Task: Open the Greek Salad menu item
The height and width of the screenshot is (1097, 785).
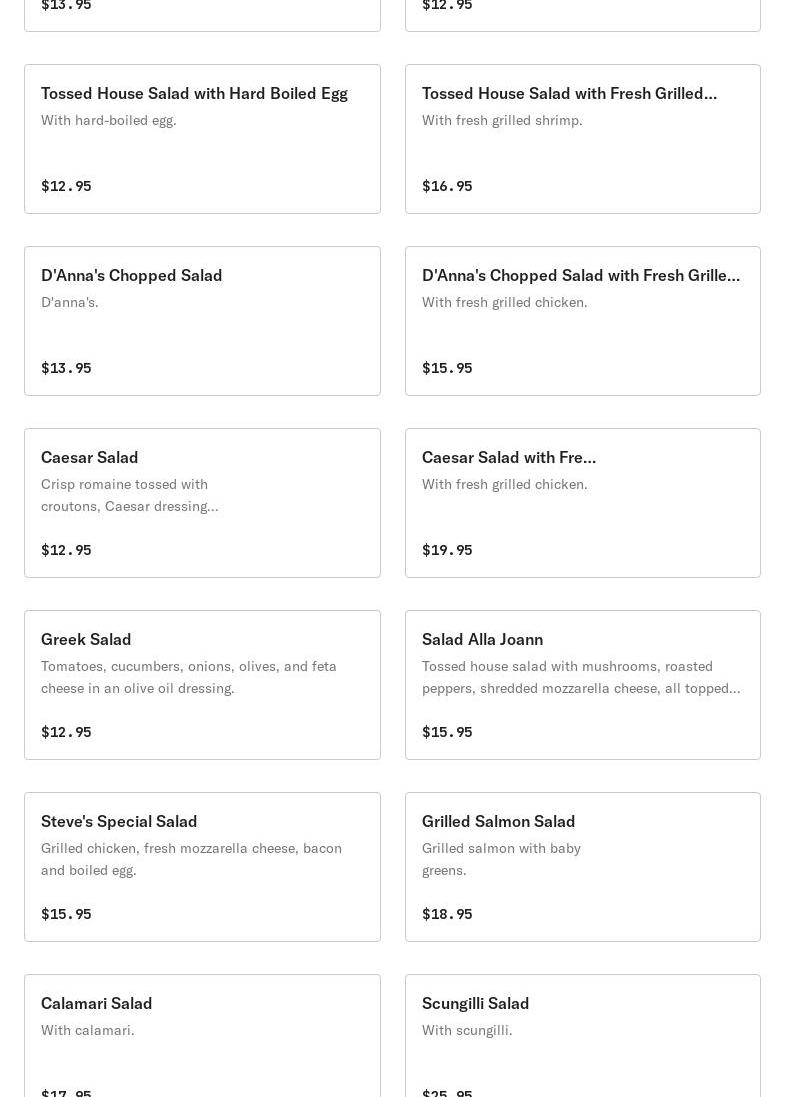Action: pos(86,640)
